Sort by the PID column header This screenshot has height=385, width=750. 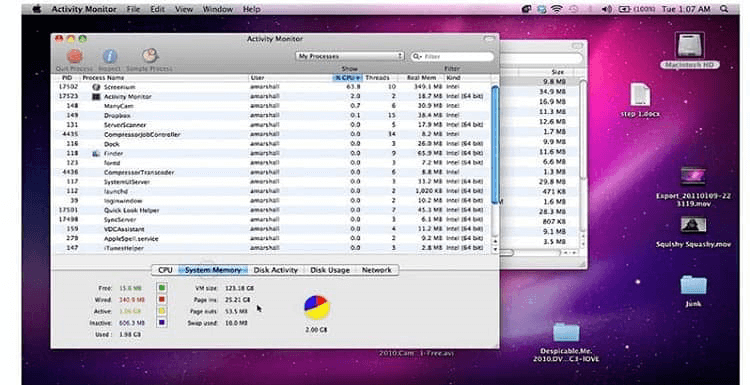coord(67,77)
